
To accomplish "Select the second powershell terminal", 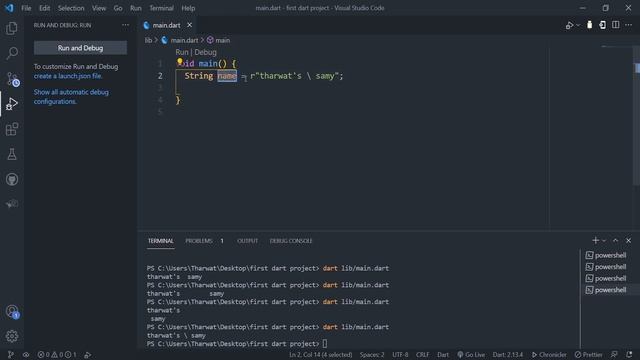I will pos(606,267).
